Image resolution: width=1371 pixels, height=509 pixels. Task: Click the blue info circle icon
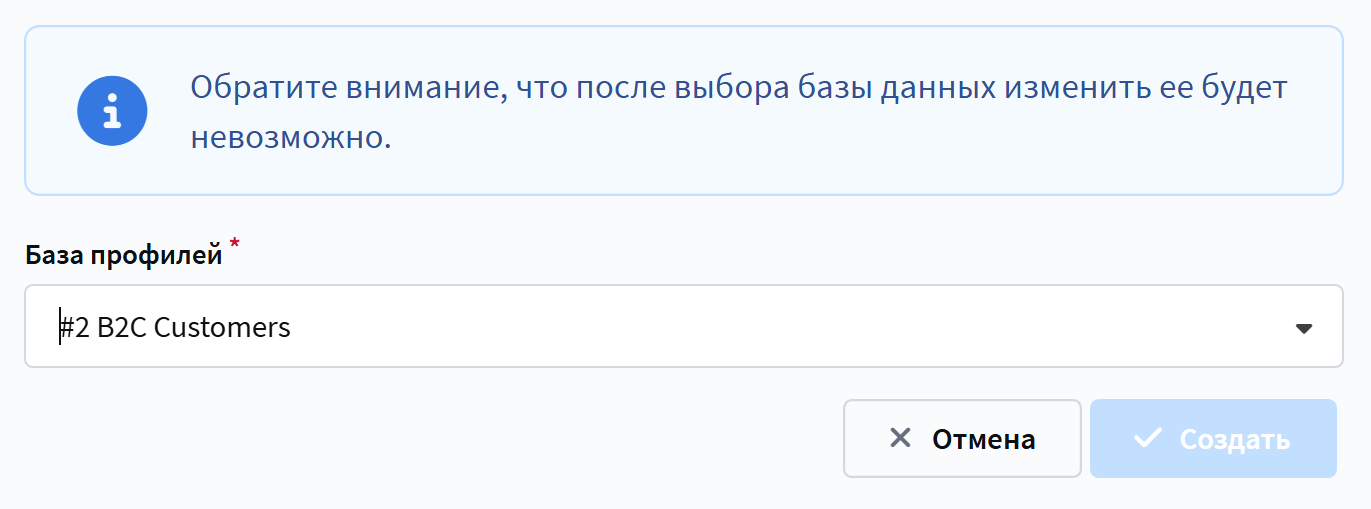[x=112, y=110]
